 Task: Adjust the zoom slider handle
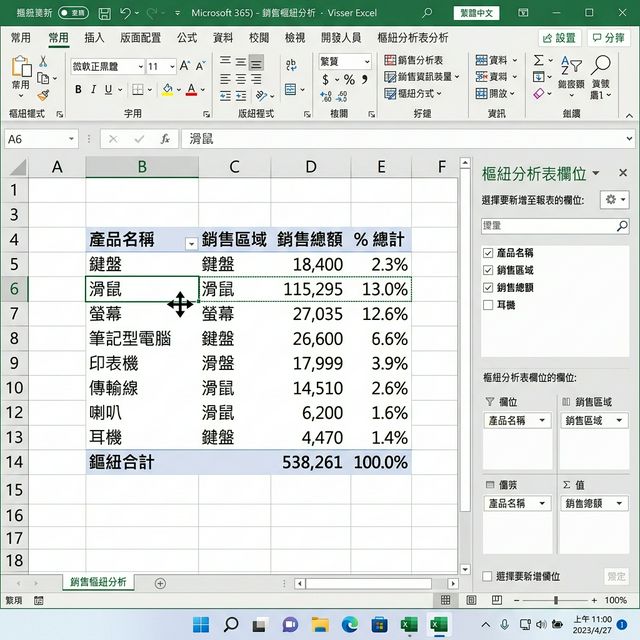point(556,600)
